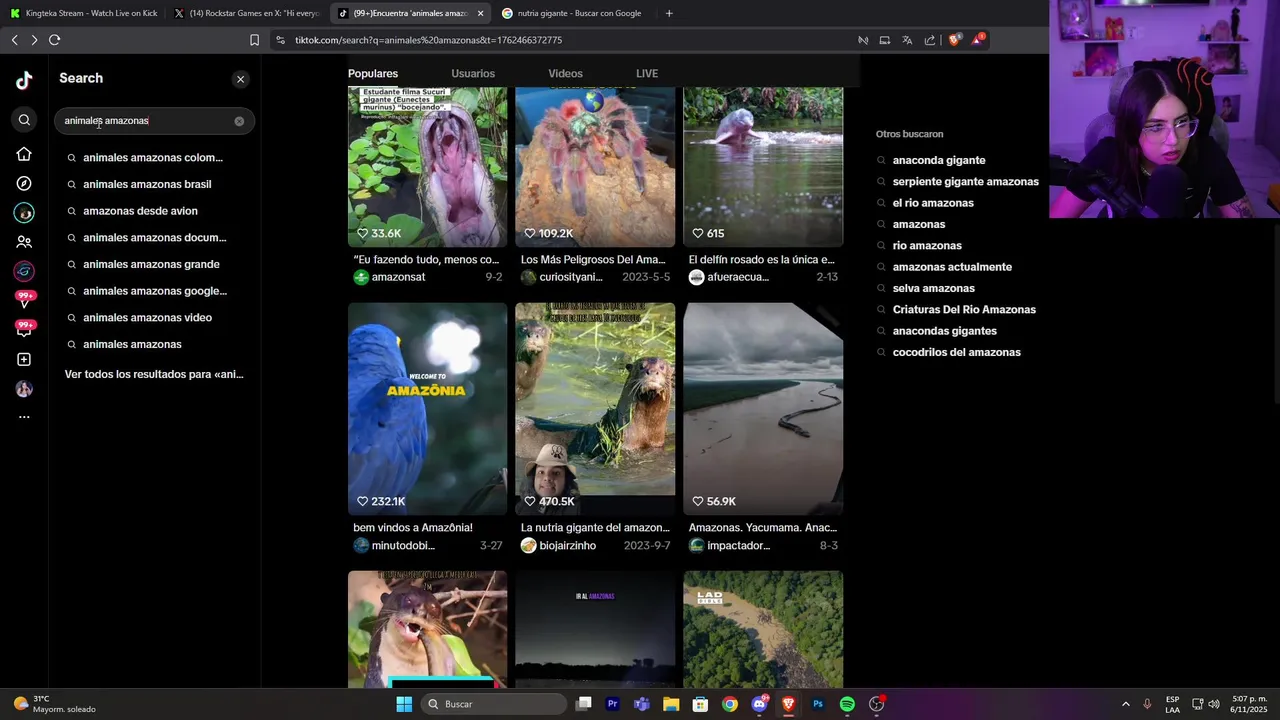Open the profile avatar at sidebar bottom
The width and height of the screenshot is (1280, 720).
(24, 389)
